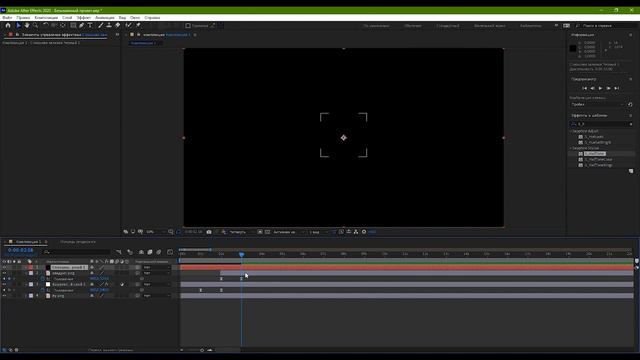Viewport: 640px width, 360px height.
Task: Select the Pen tool
Action: point(82,25)
